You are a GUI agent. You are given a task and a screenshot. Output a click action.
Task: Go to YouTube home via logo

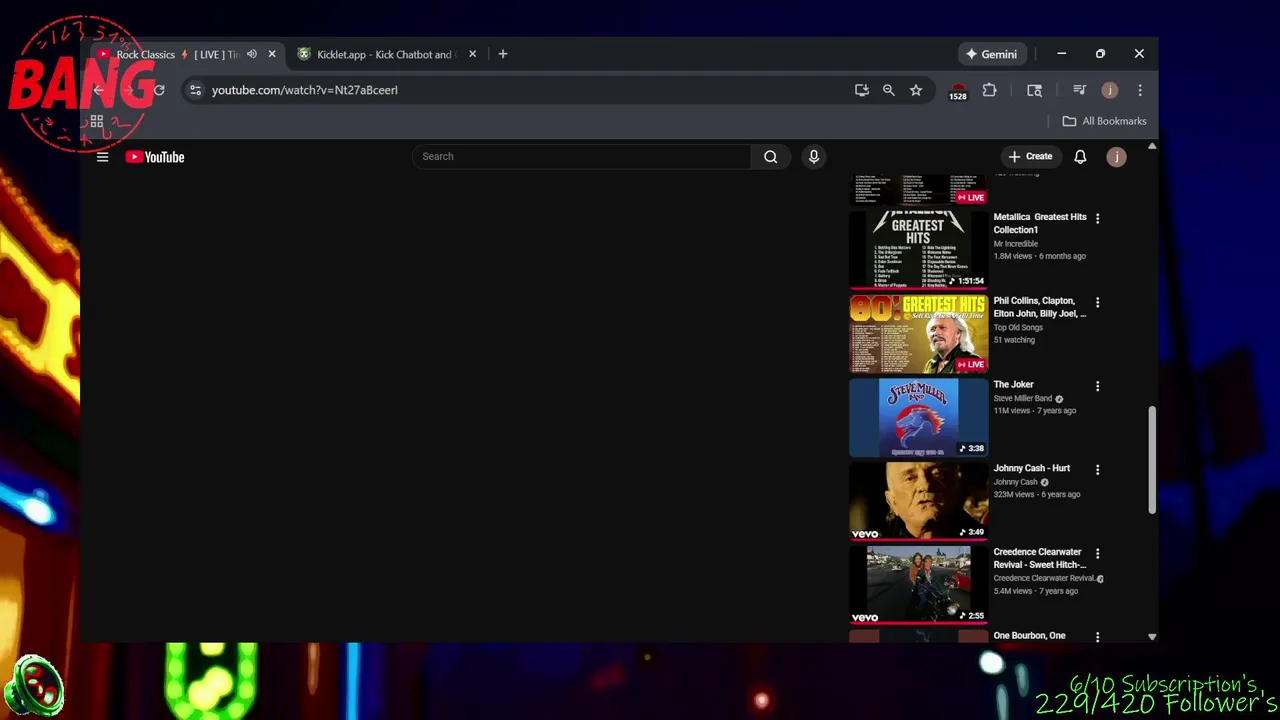(155, 157)
